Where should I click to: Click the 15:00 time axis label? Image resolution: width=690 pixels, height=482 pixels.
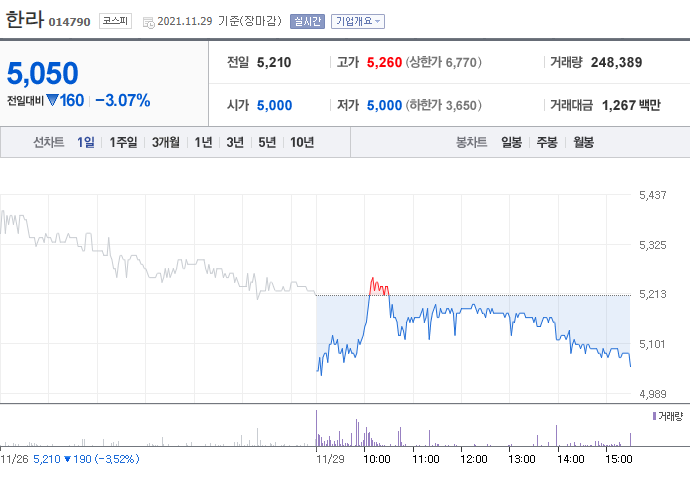point(619,459)
